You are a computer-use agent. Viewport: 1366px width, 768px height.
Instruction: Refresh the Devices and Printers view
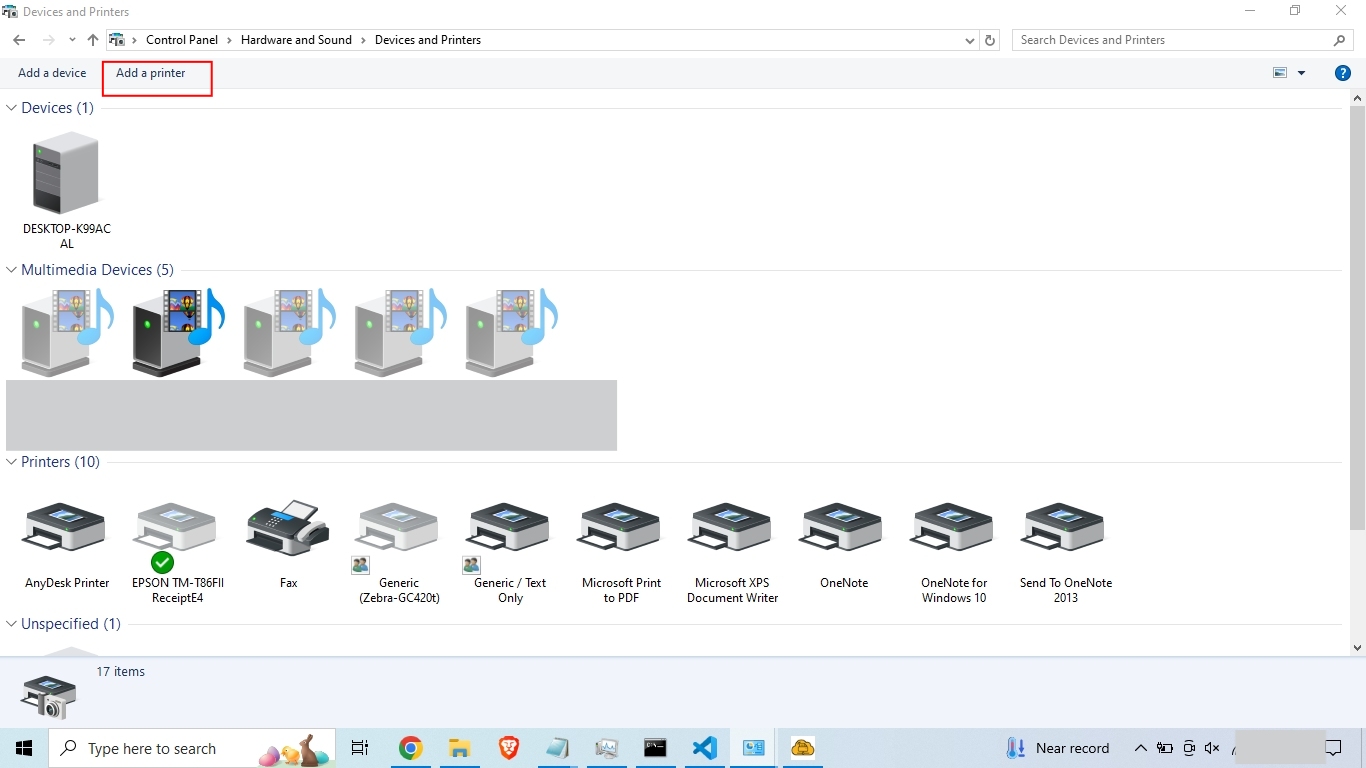pos(990,40)
